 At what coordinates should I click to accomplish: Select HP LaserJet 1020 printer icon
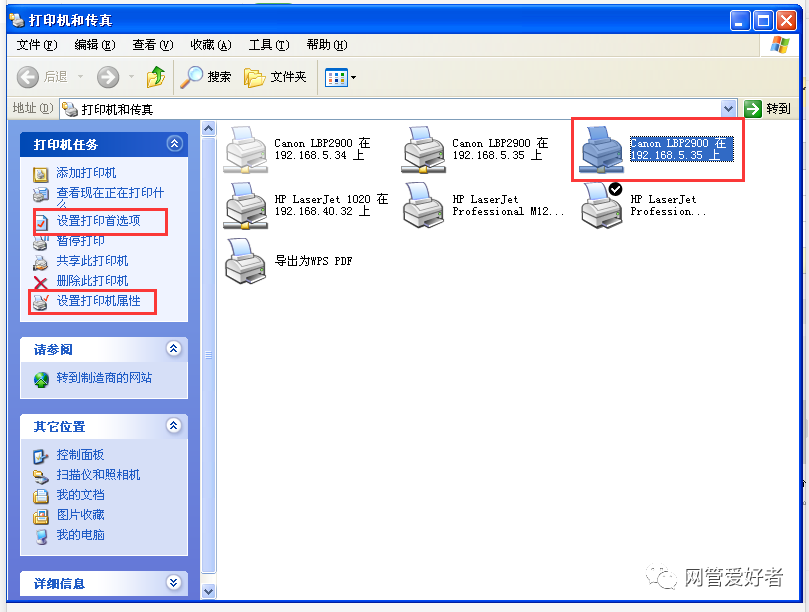(246, 205)
